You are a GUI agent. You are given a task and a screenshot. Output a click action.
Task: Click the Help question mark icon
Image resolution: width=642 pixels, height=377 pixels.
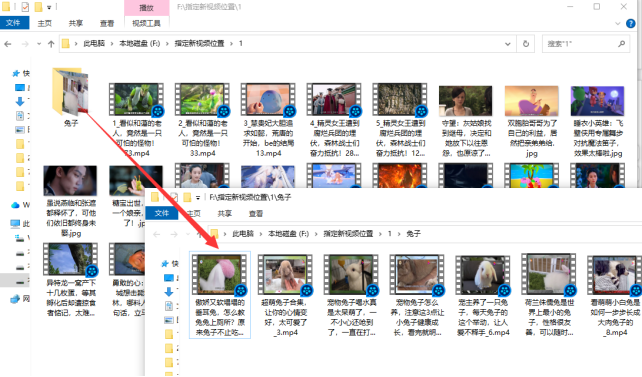tap(631, 23)
